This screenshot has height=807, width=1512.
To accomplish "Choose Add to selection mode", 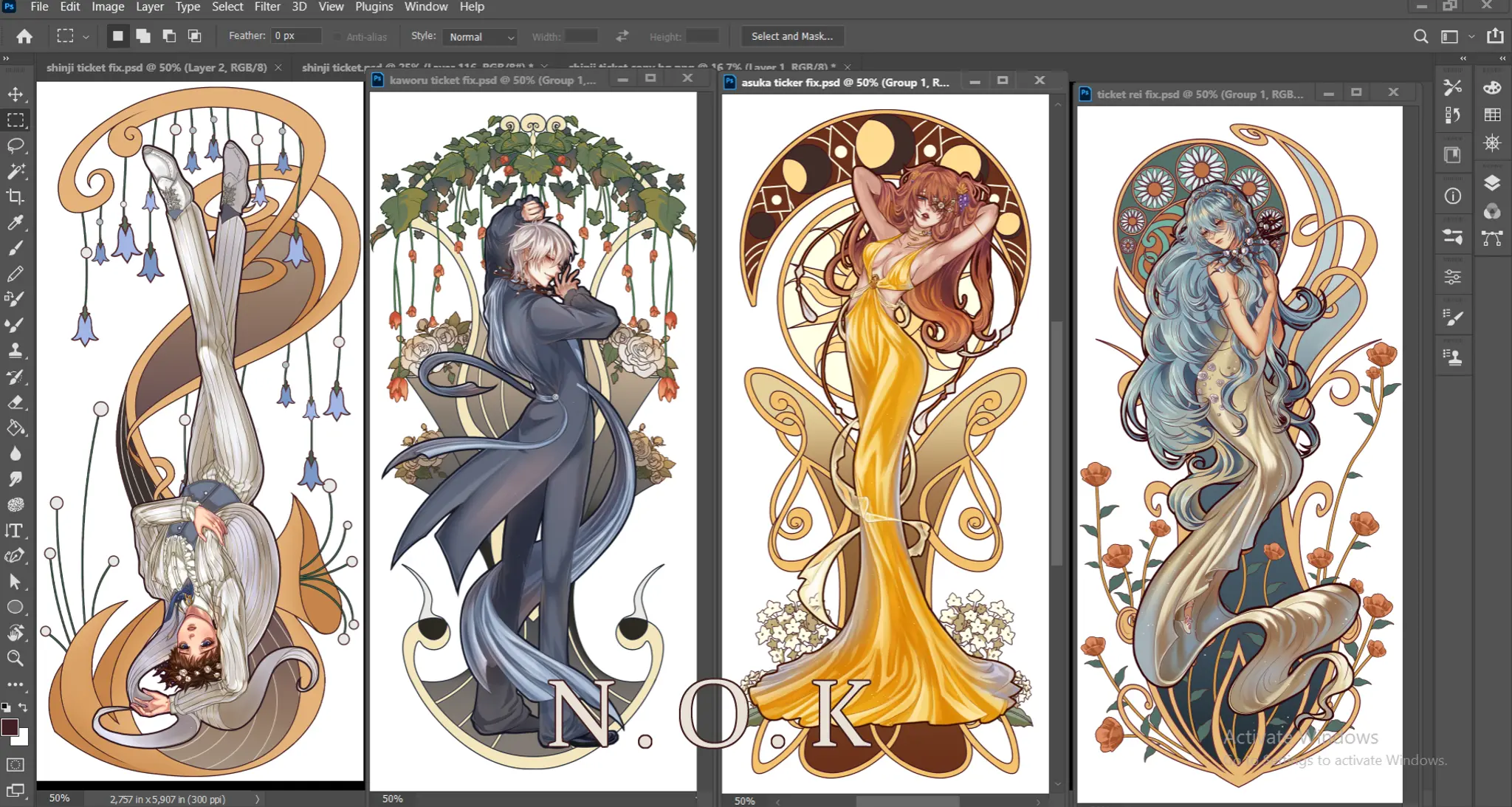I will coord(143,35).
